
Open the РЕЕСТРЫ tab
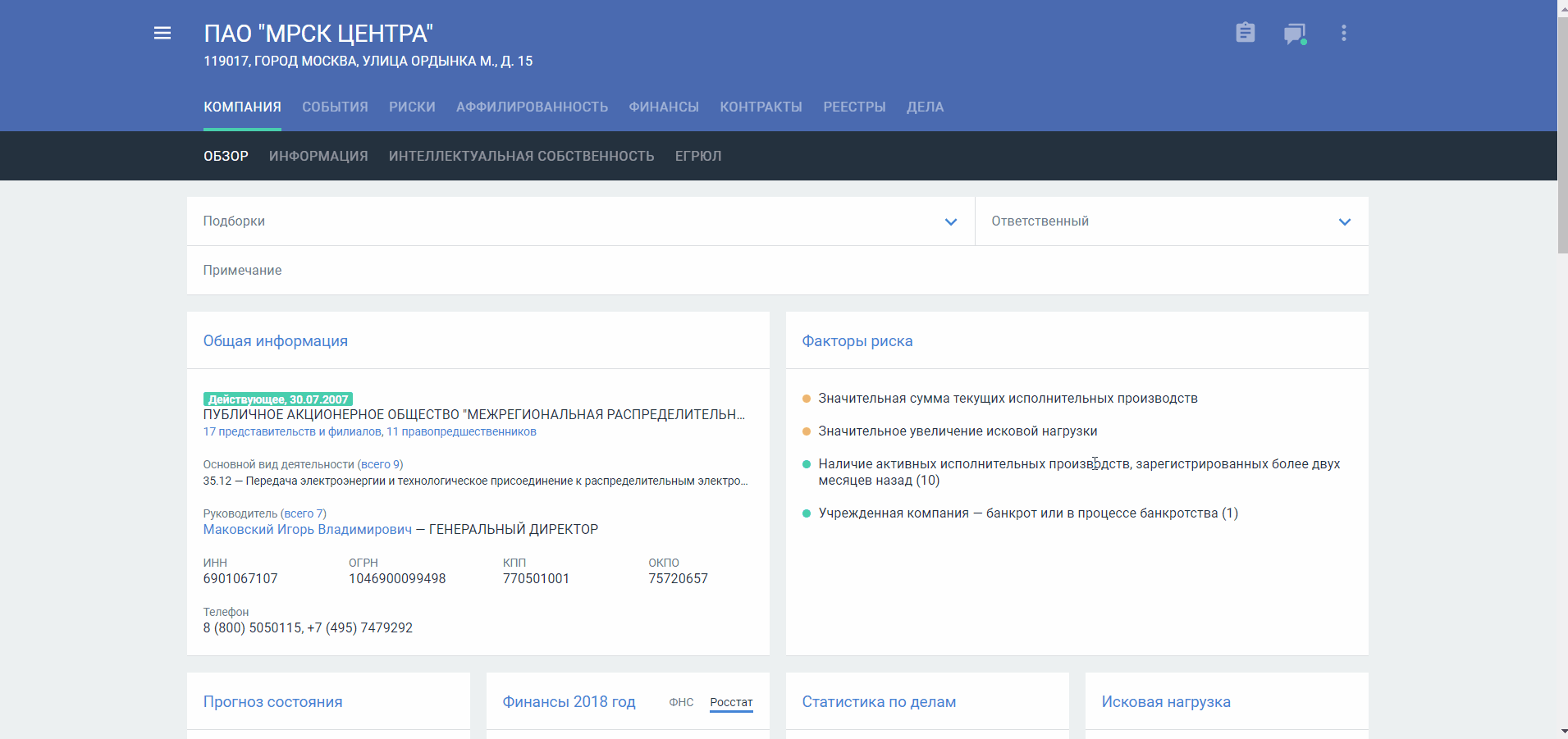(854, 107)
